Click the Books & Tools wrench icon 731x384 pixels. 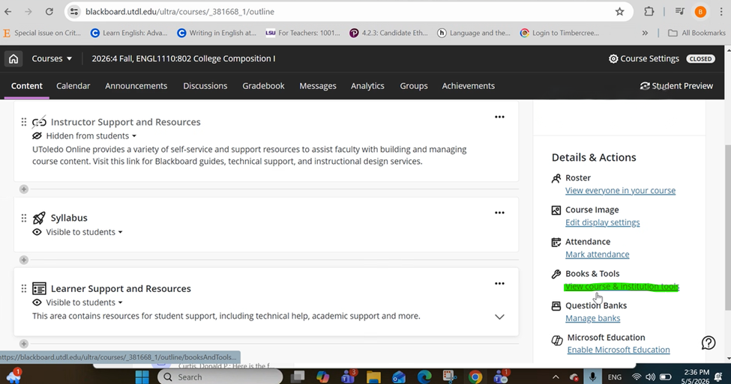point(556,274)
